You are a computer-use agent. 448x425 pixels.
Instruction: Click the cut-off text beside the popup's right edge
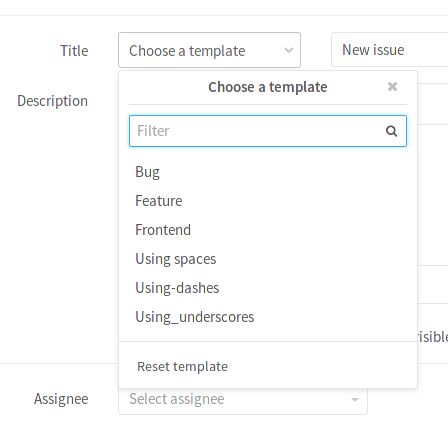[x=433, y=337]
